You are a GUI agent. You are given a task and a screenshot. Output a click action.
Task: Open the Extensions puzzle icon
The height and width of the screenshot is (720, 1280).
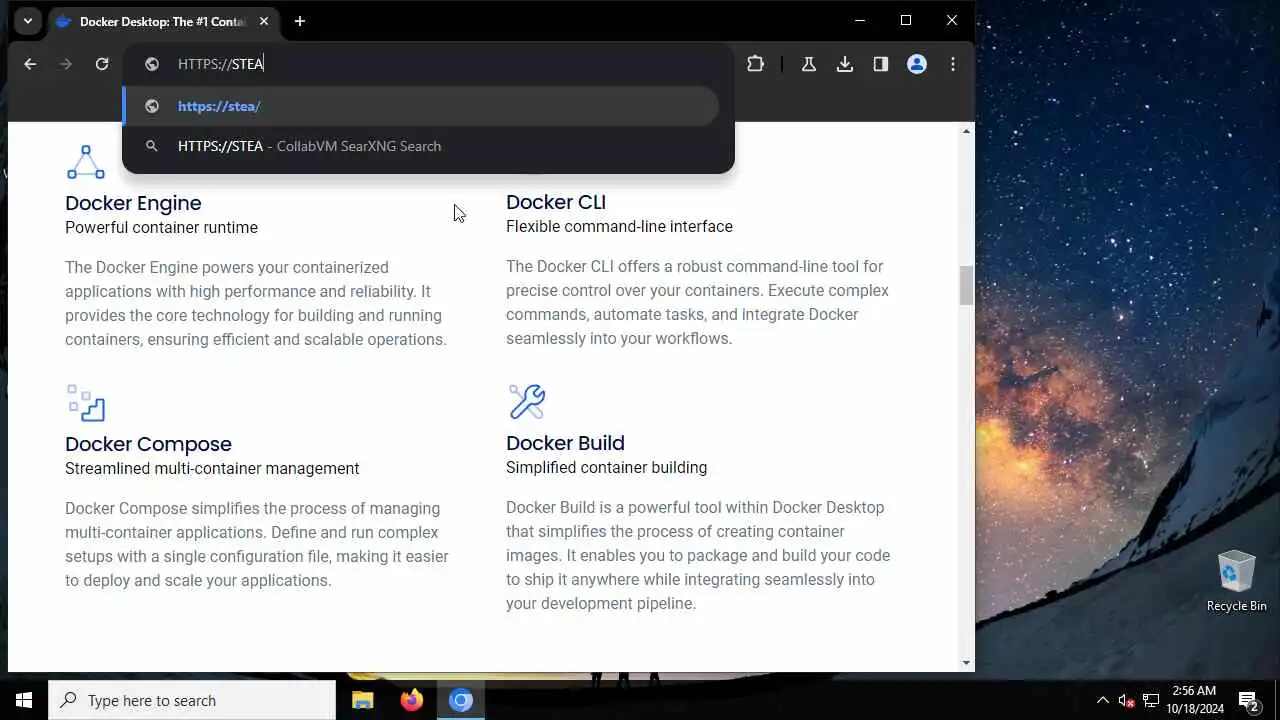point(755,64)
